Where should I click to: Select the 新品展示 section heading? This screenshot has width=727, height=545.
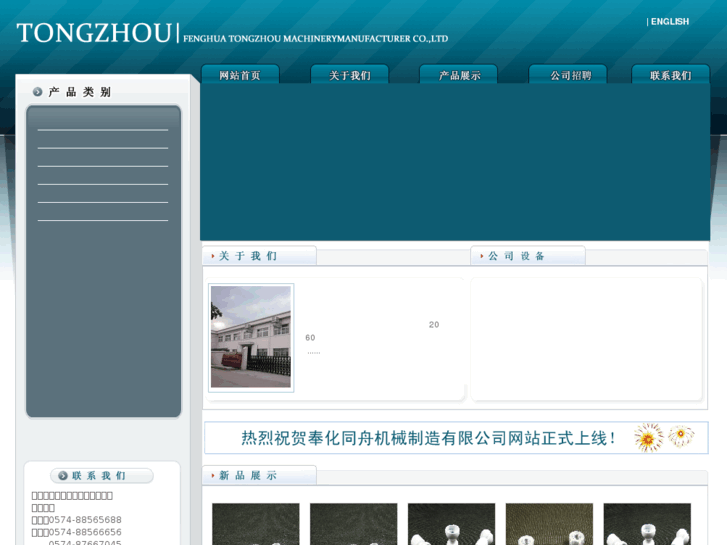[x=248, y=475]
